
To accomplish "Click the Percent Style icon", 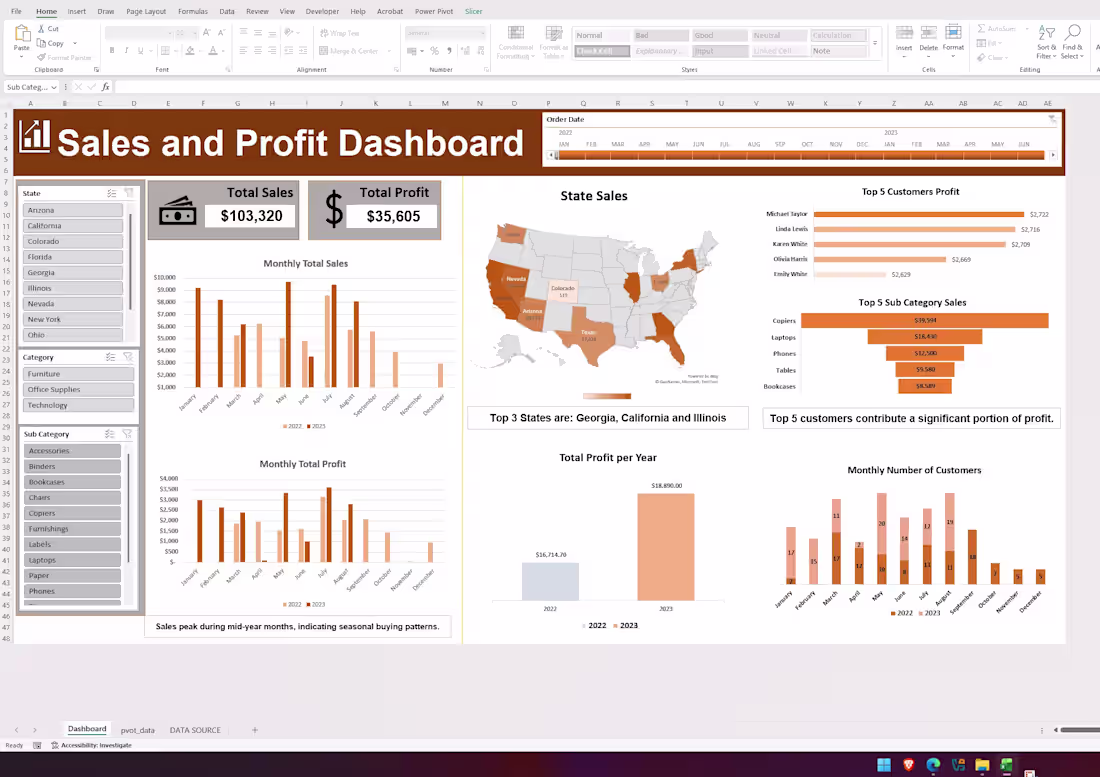I will pos(434,50).
